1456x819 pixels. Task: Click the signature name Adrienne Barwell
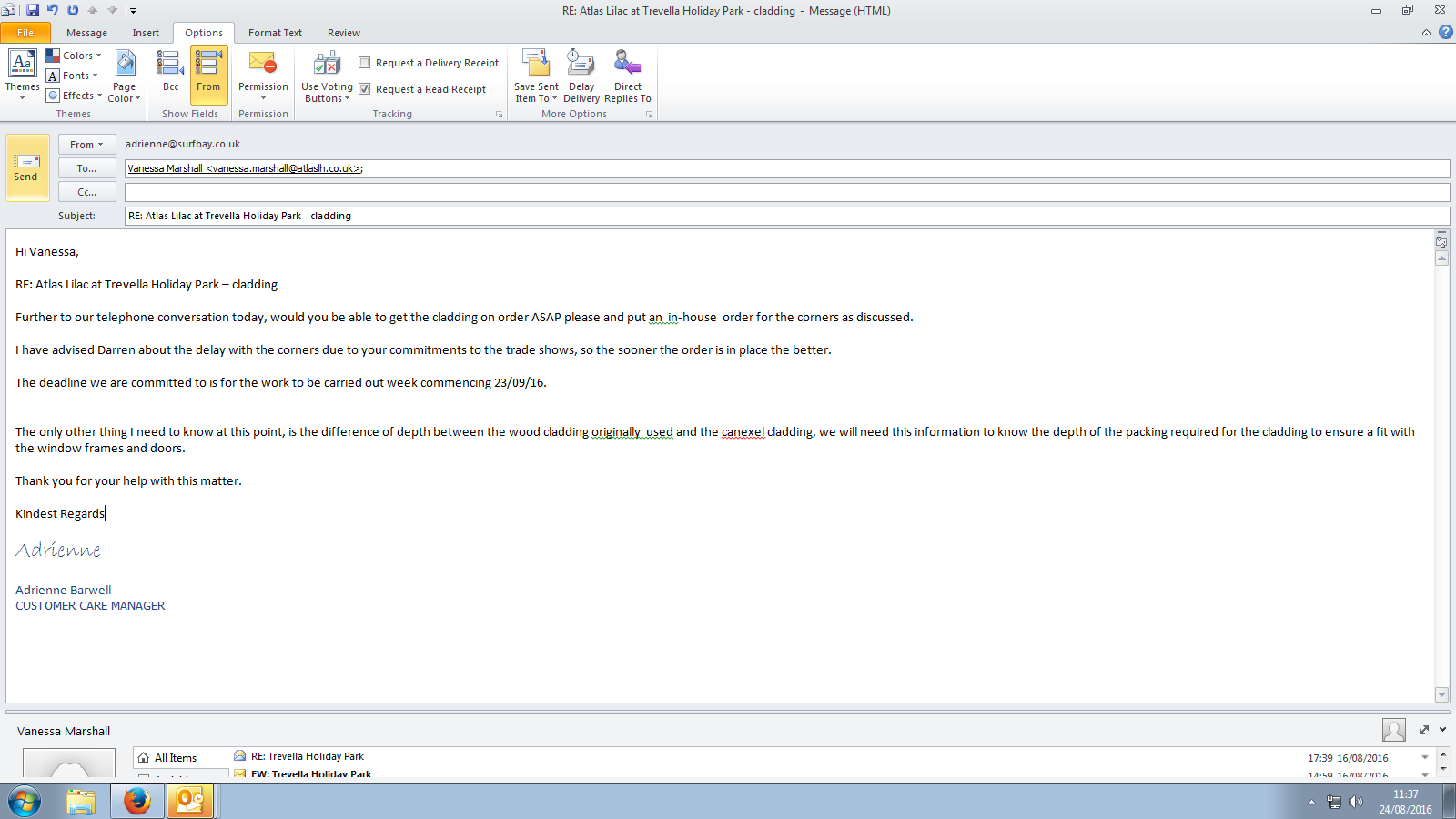click(x=64, y=590)
